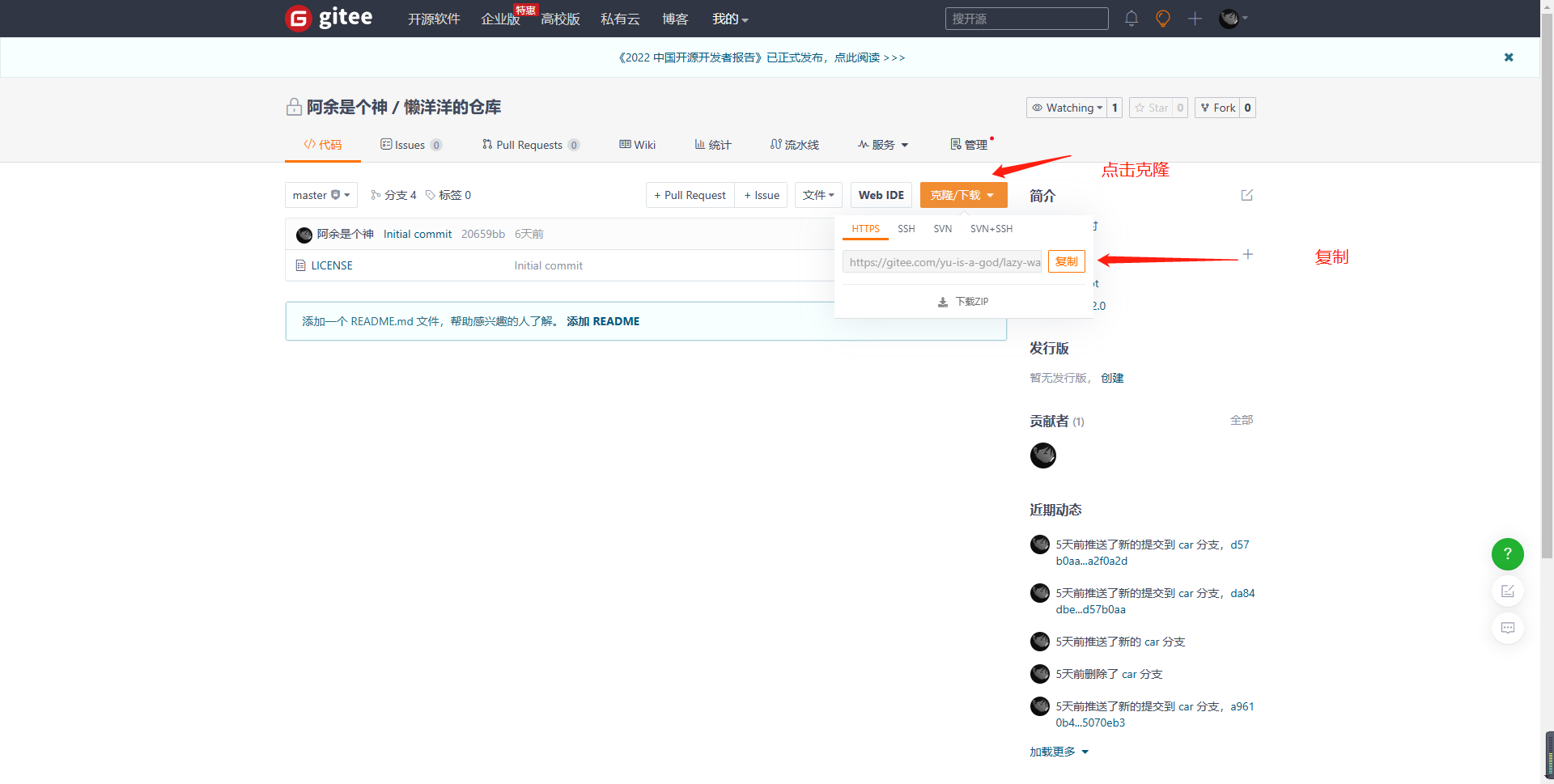This screenshot has height=784, width=1554.
Task: Select the SVN clone tab
Action: [x=942, y=229]
